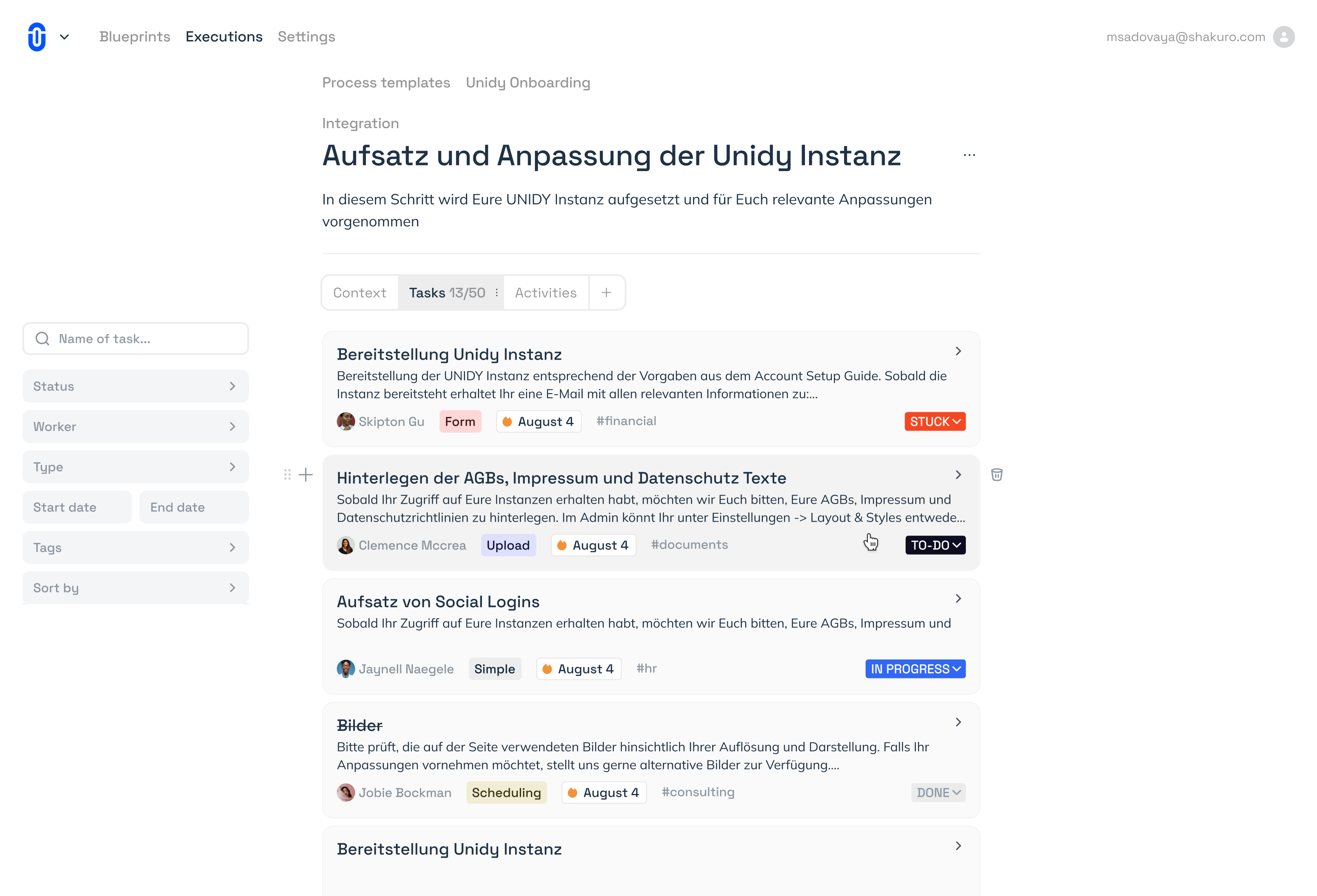Image resolution: width=1317 pixels, height=896 pixels.
Task: Click Clemence Mccrea avatar
Action: [345, 545]
